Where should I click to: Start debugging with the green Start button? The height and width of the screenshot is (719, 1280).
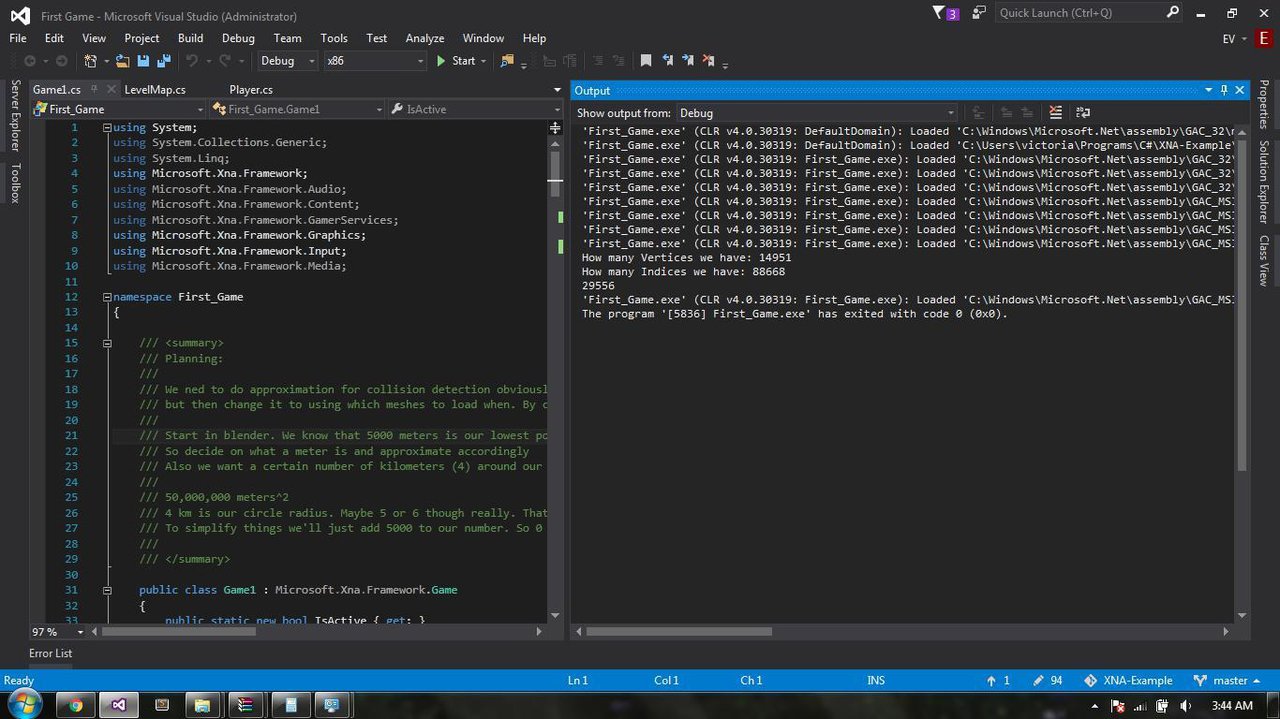pyautogui.click(x=455, y=61)
